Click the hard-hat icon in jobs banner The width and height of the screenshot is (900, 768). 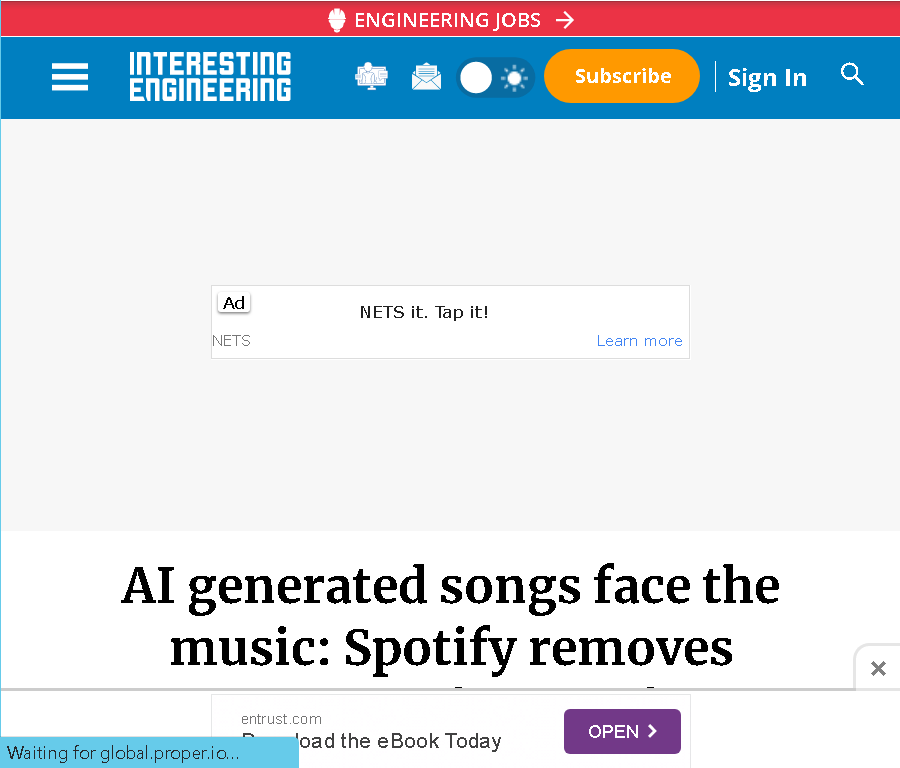coord(337,20)
